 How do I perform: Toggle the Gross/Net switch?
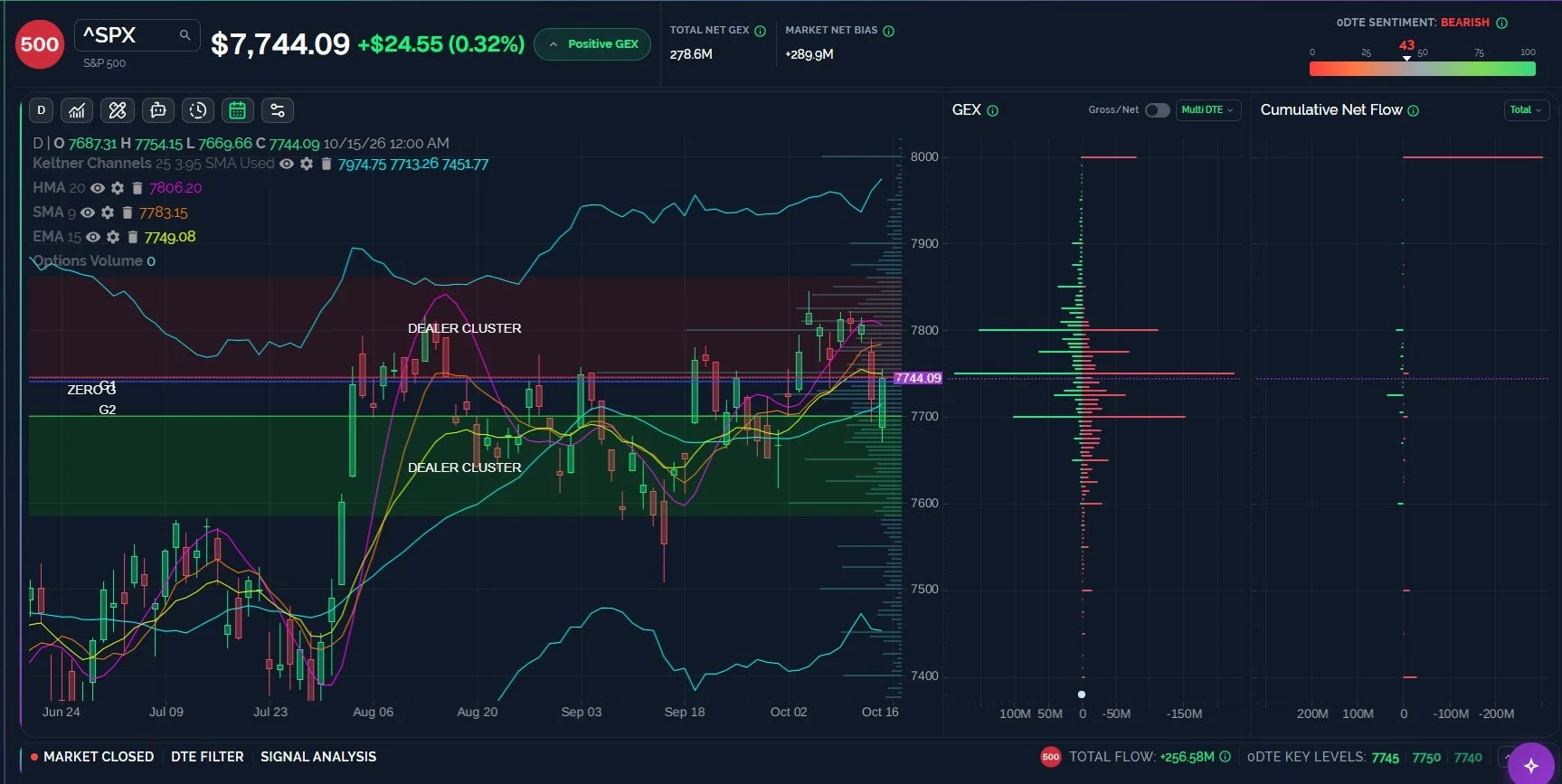coord(1157,110)
